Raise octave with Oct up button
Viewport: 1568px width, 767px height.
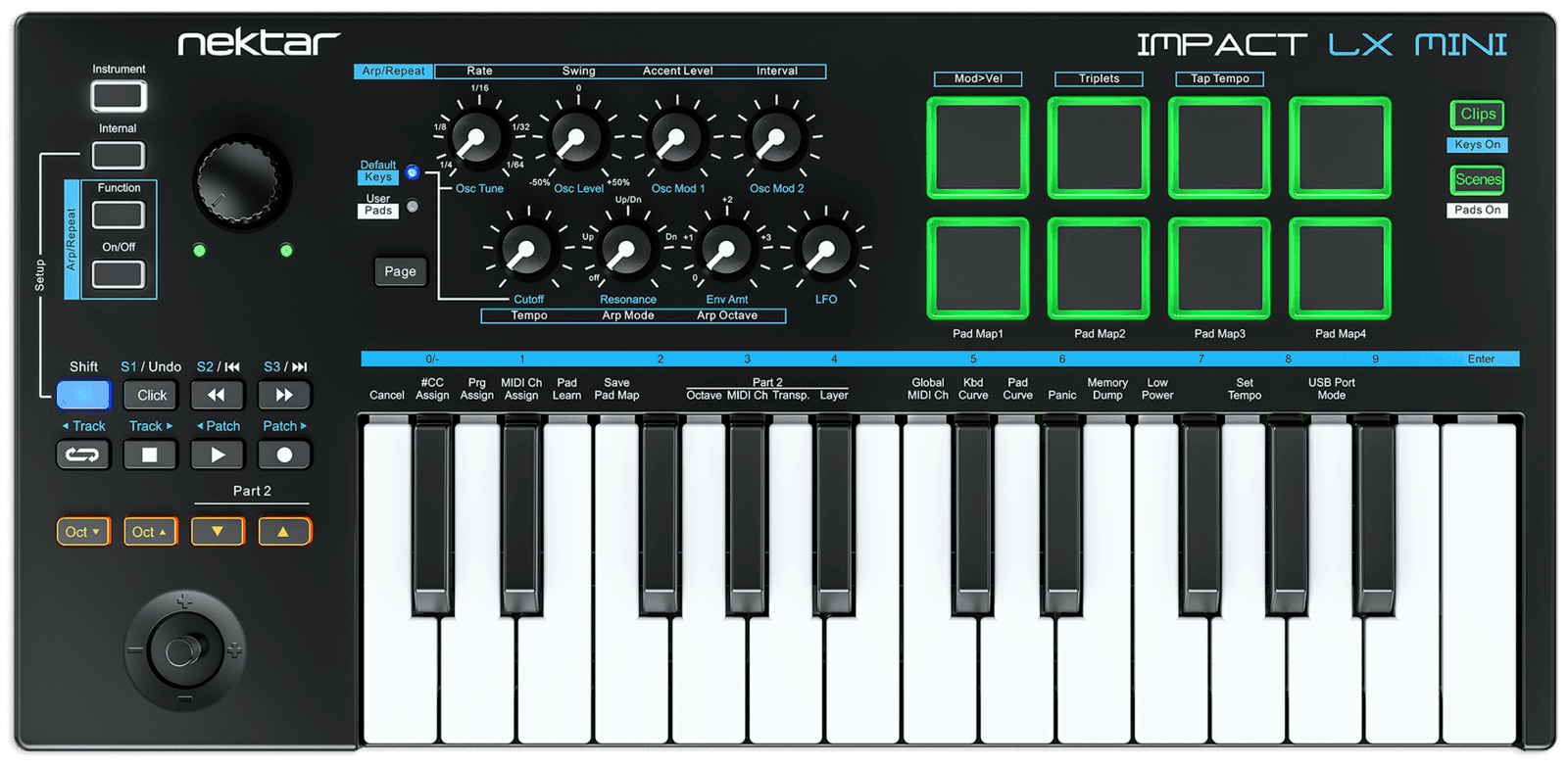(x=150, y=532)
